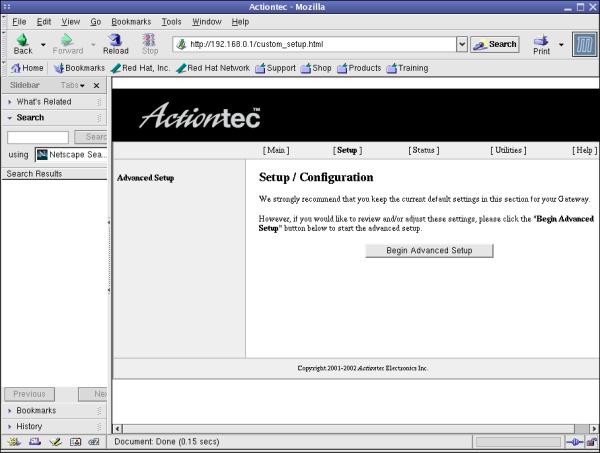Click the sidebar Search submit button
Image resolution: width=600 pixels, height=453 pixels.
[91, 137]
